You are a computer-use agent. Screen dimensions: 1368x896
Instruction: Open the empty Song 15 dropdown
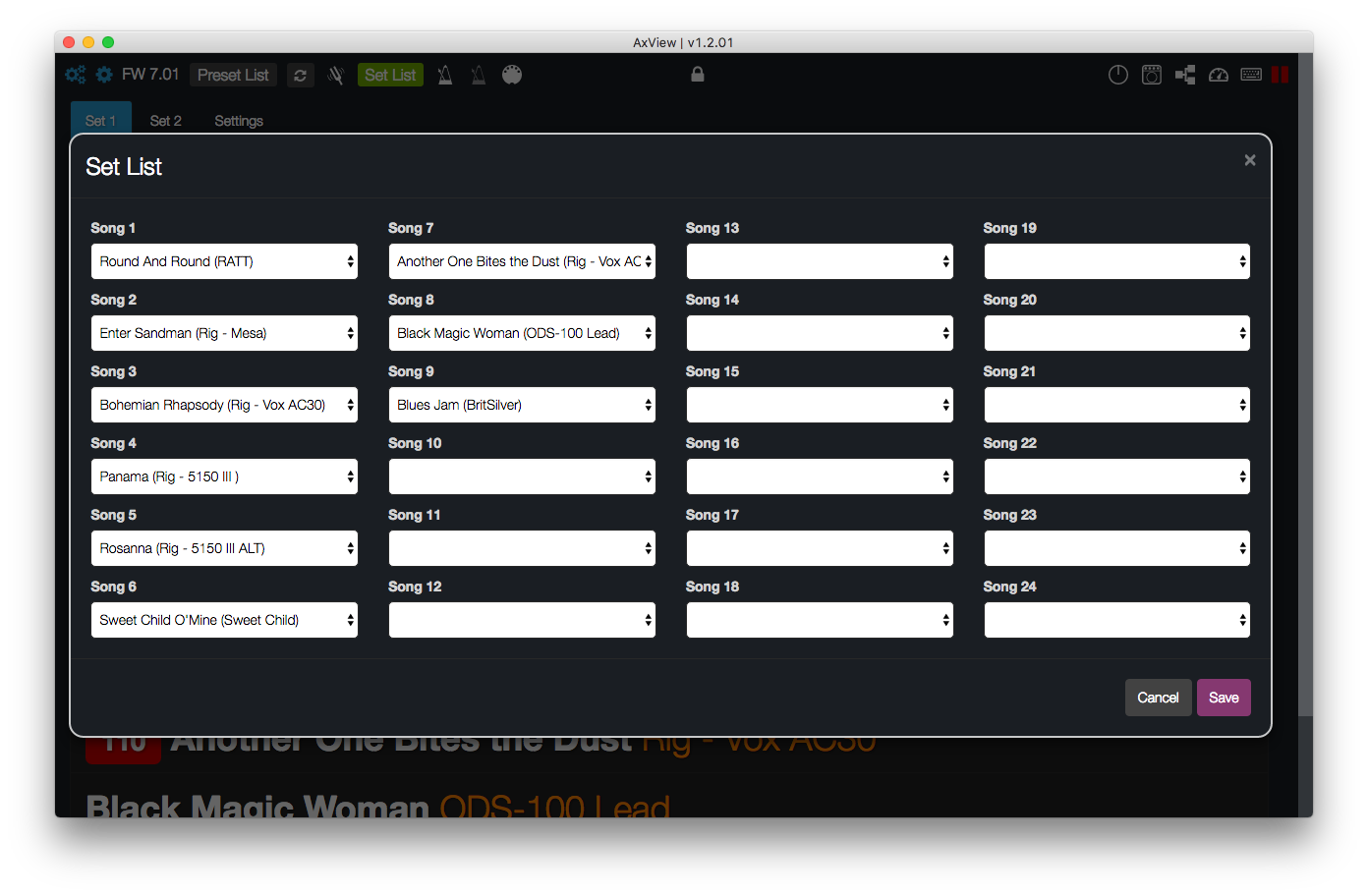point(820,405)
